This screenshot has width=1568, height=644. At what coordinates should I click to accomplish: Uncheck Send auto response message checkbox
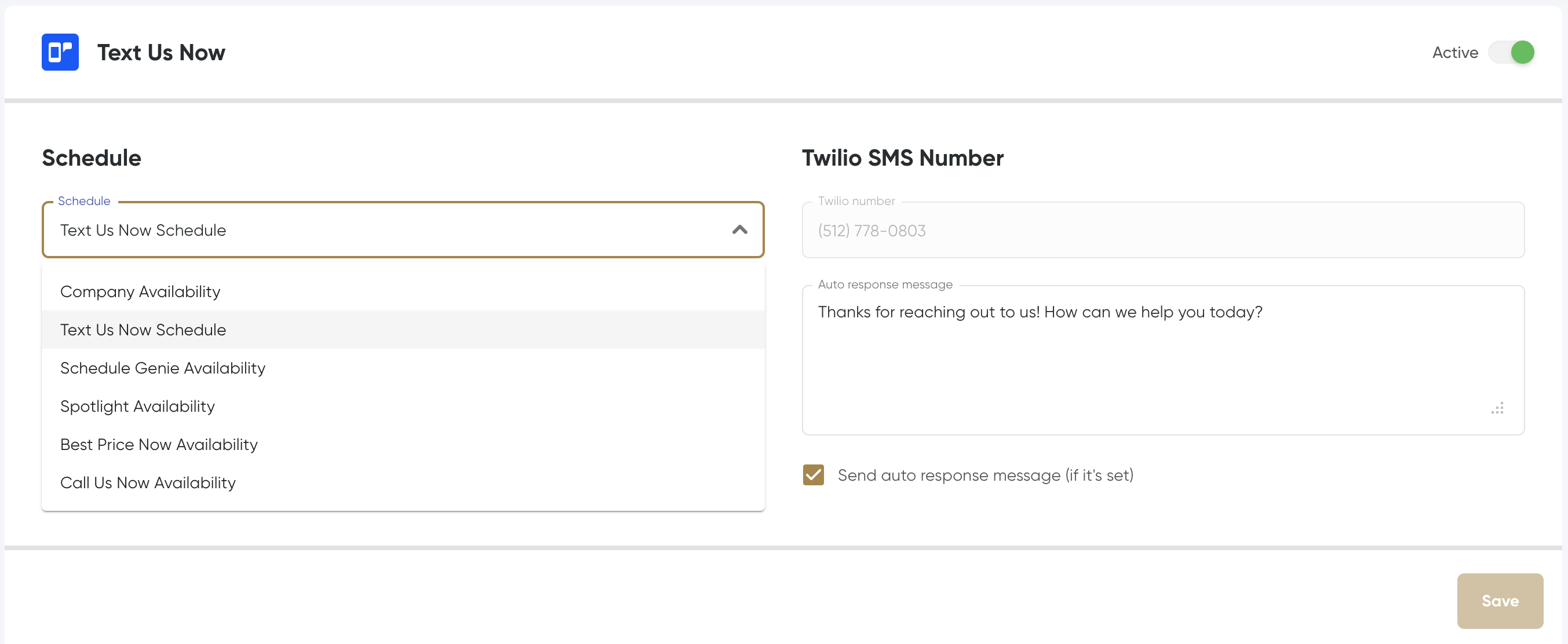(813, 475)
